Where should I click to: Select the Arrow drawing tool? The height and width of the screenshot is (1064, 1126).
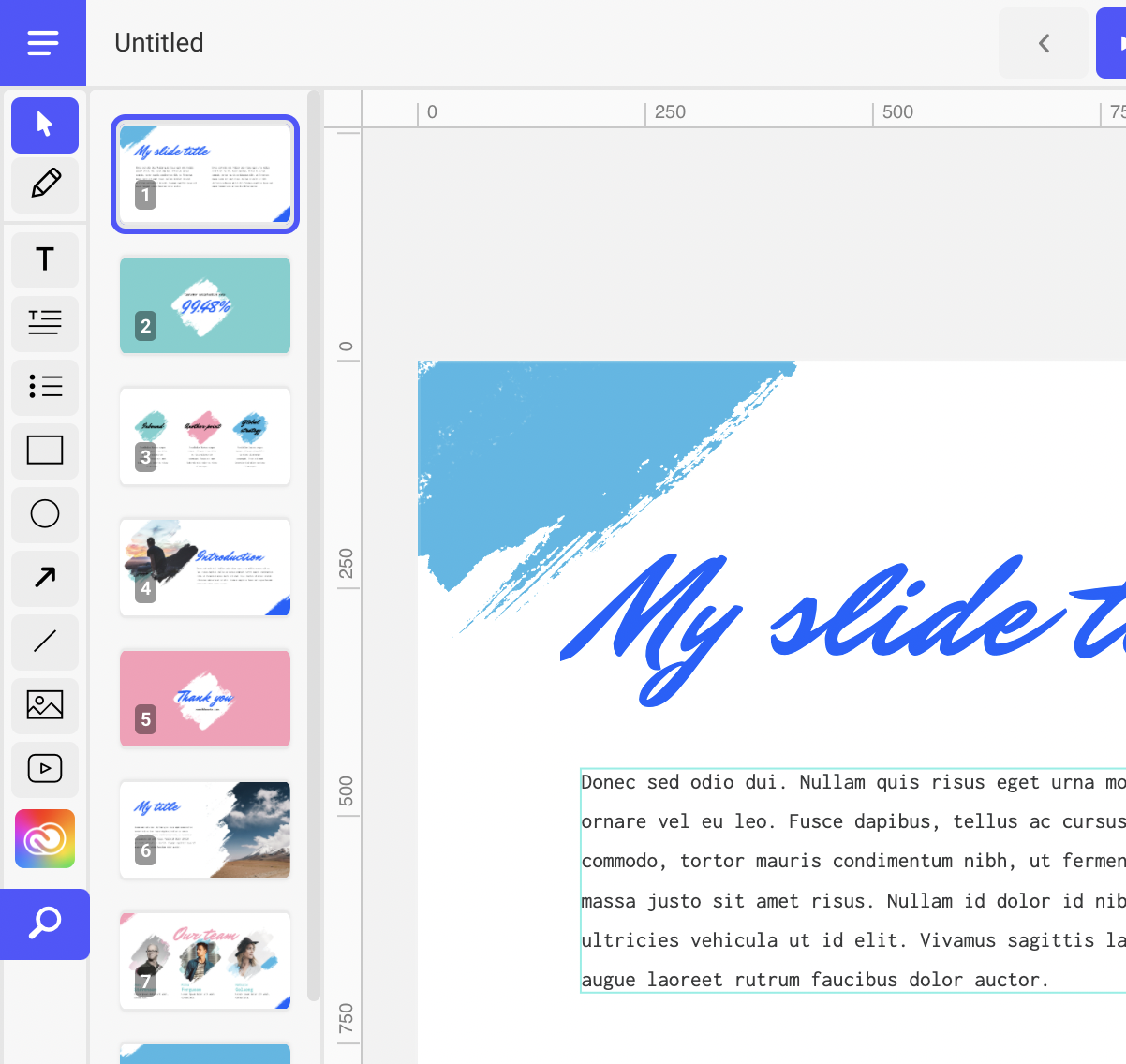(x=45, y=578)
